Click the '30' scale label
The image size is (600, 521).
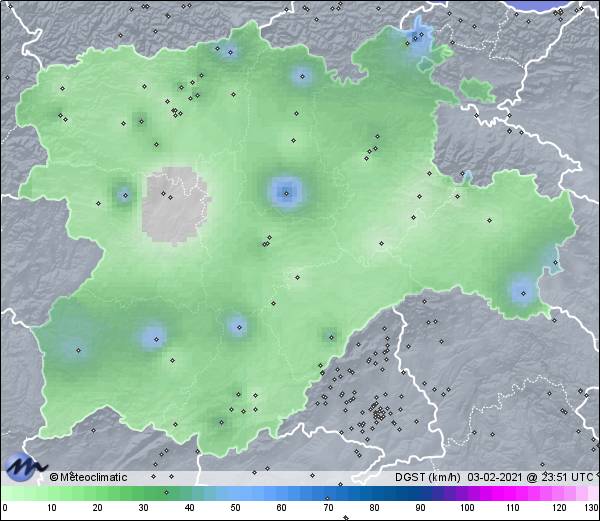pos(143,508)
